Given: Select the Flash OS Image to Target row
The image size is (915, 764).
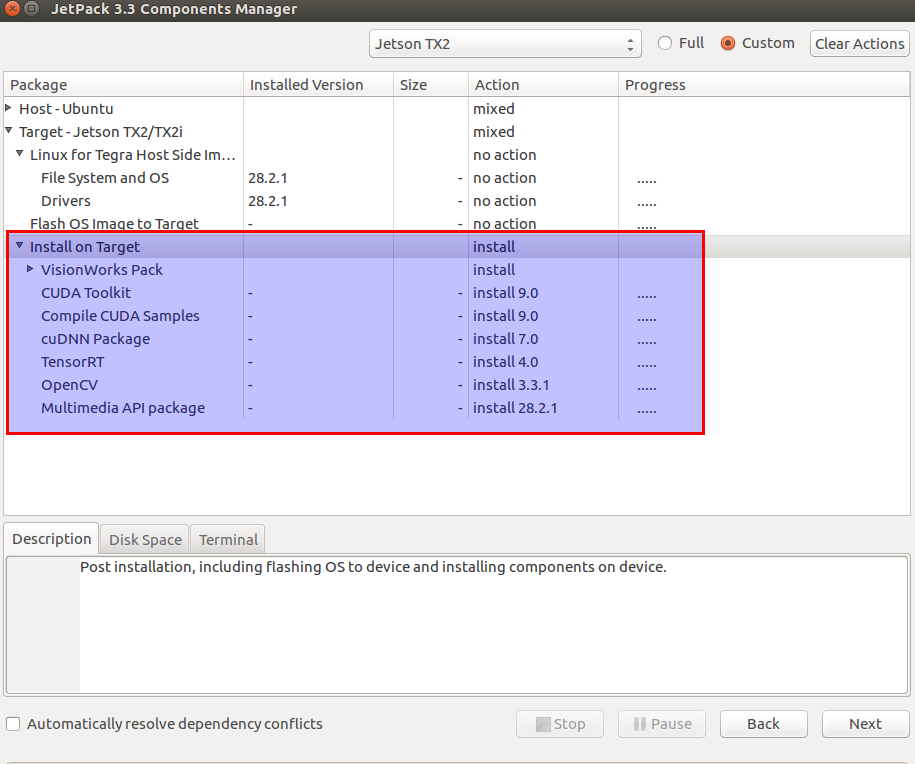Looking at the screenshot, I should coord(115,223).
